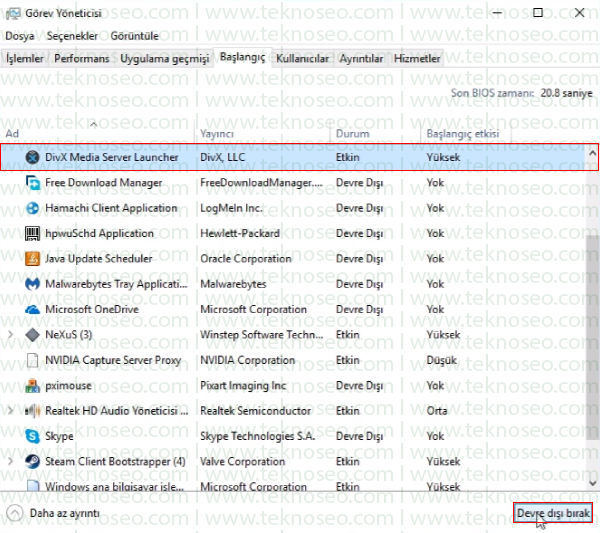Maximize the Görev Yöneticisi window
This screenshot has width=600, height=533.
point(538,13)
